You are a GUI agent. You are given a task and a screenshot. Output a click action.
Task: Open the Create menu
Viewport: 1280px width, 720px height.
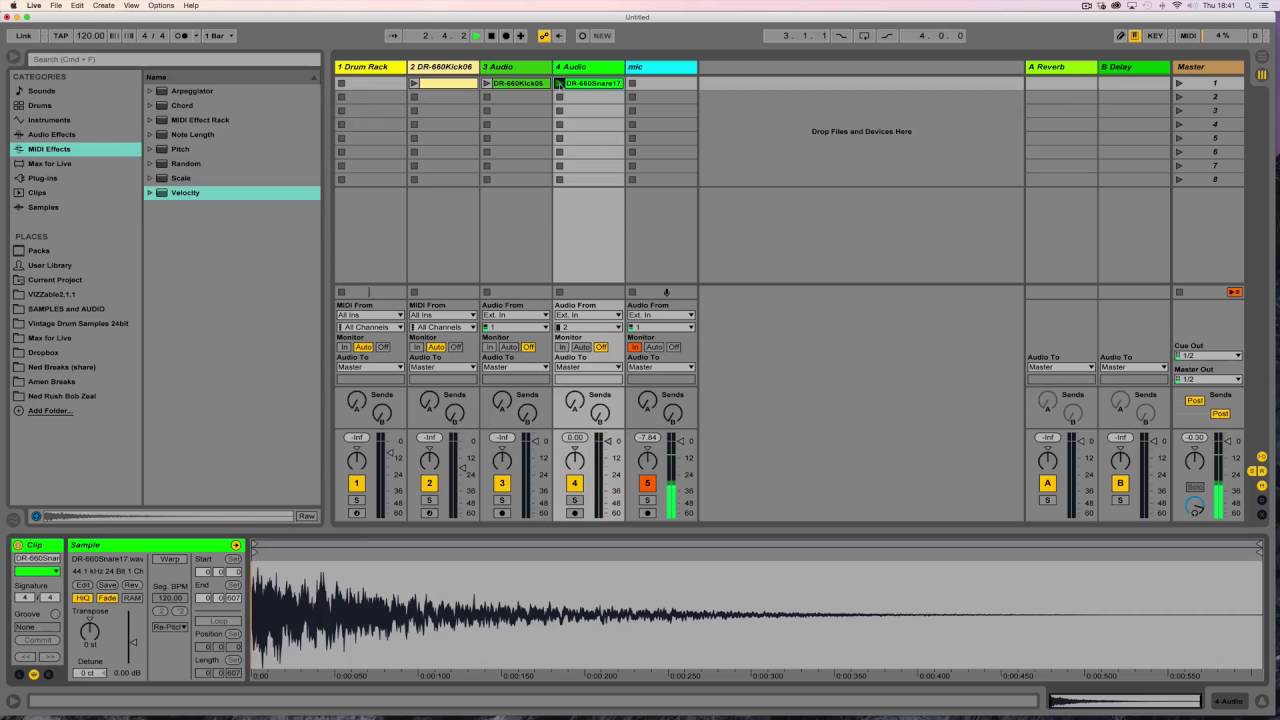pos(104,5)
